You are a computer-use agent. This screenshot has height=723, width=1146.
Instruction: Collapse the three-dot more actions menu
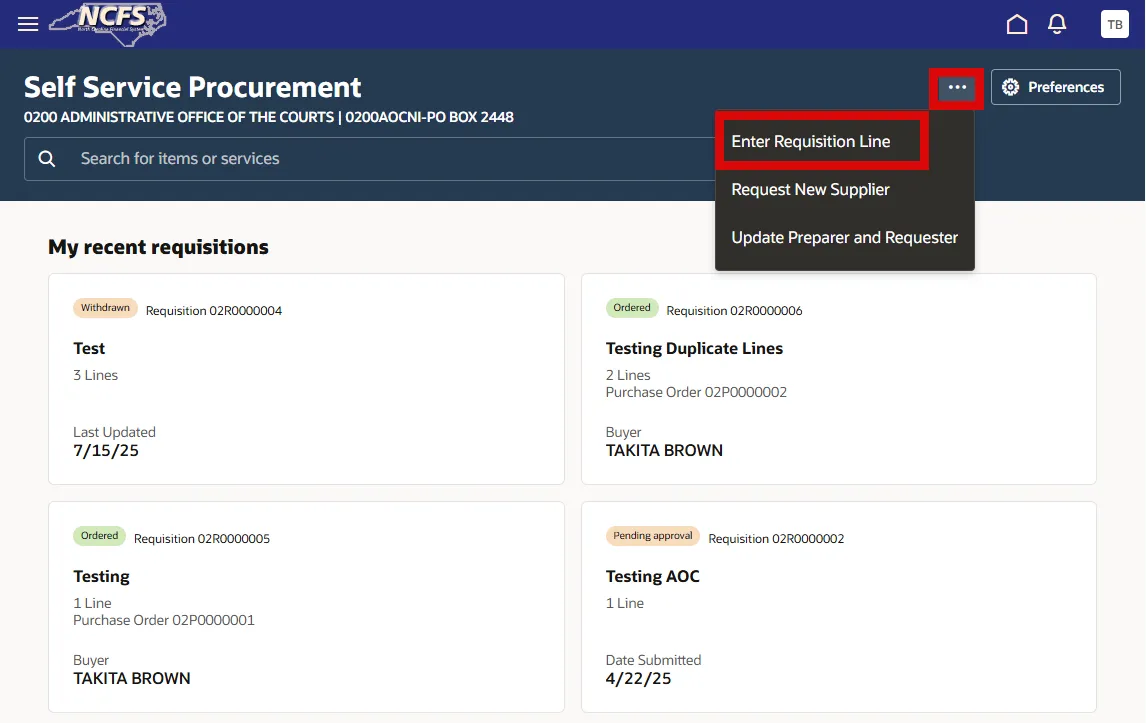(957, 88)
